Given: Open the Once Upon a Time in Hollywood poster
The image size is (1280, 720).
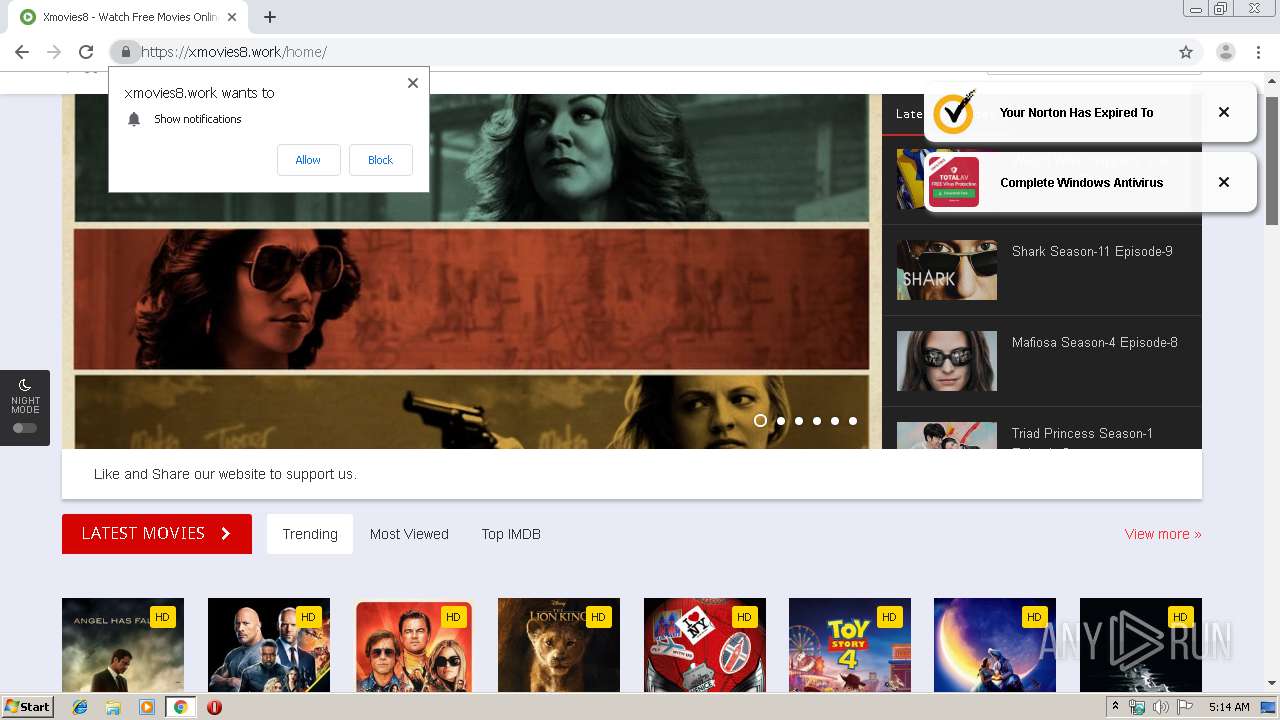Looking at the screenshot, I should coord(414,645).
